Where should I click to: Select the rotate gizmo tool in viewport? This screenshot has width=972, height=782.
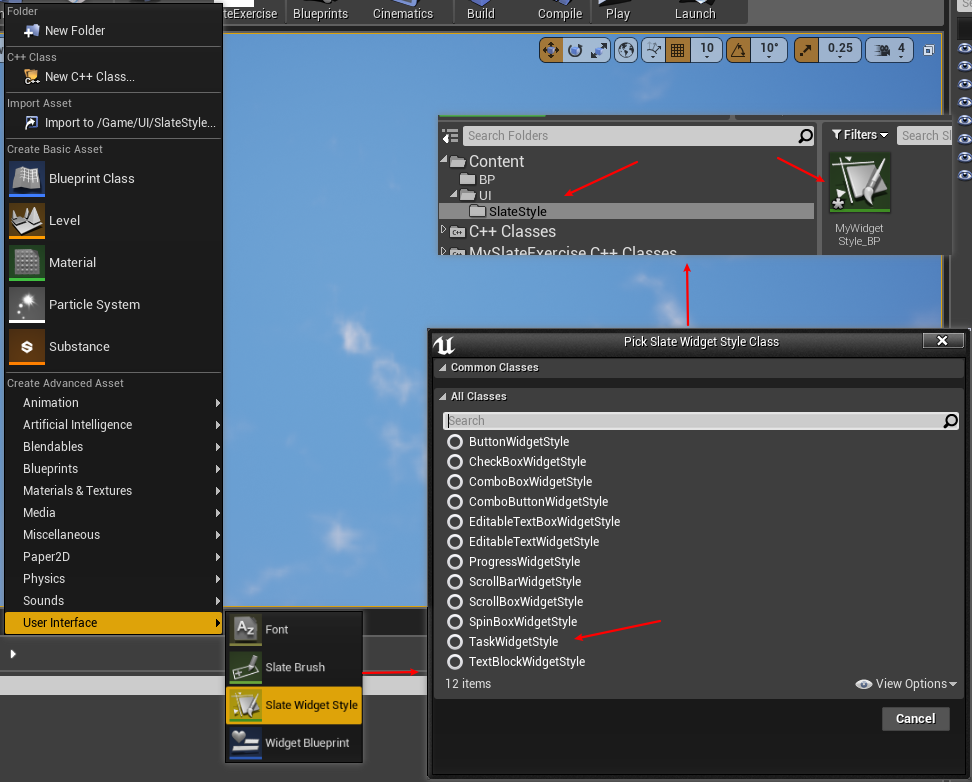[575, 50]
